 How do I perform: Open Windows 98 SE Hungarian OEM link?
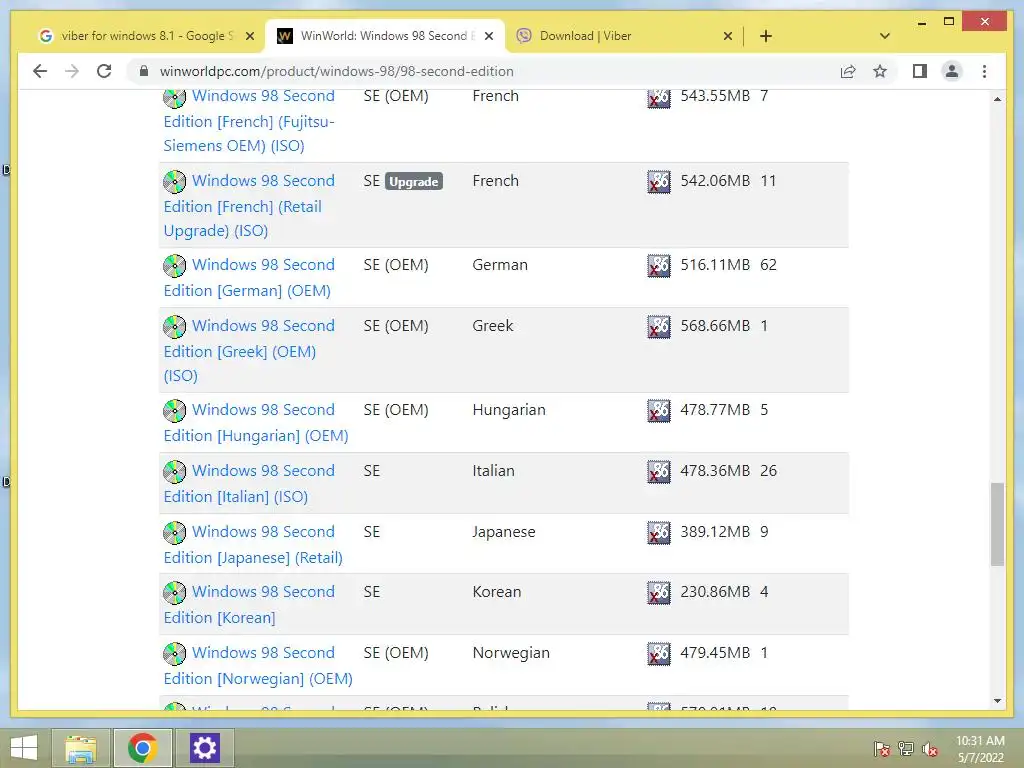[x=256, y=423]
